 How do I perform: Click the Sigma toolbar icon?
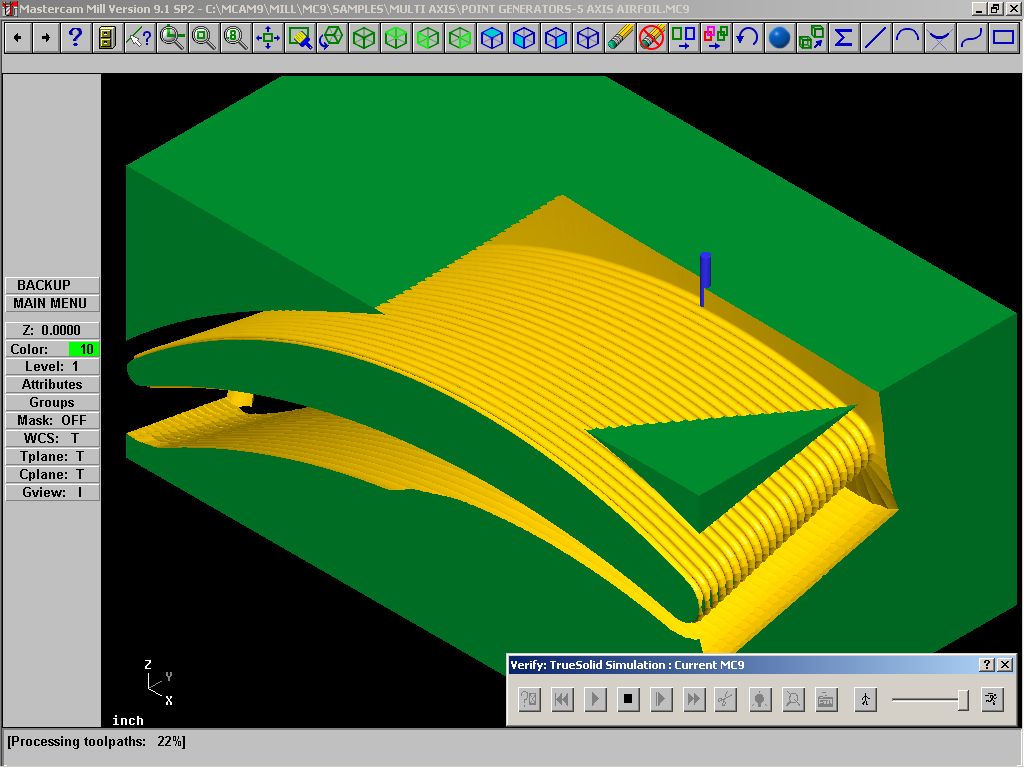click(843, 38)
